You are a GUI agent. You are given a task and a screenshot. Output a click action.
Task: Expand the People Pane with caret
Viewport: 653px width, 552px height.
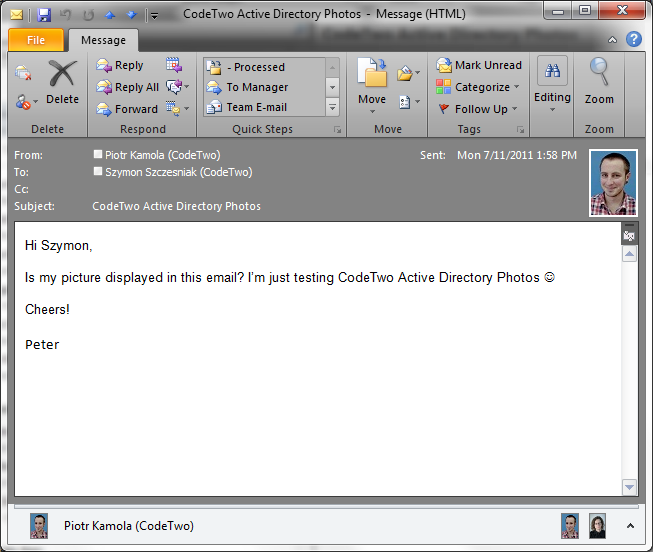[x=631, y=526]
